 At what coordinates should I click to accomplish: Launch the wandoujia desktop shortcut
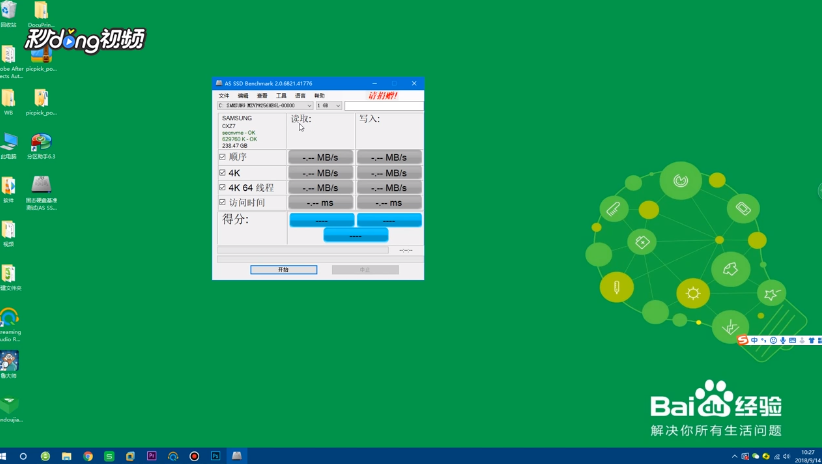[x=9, y=409]
